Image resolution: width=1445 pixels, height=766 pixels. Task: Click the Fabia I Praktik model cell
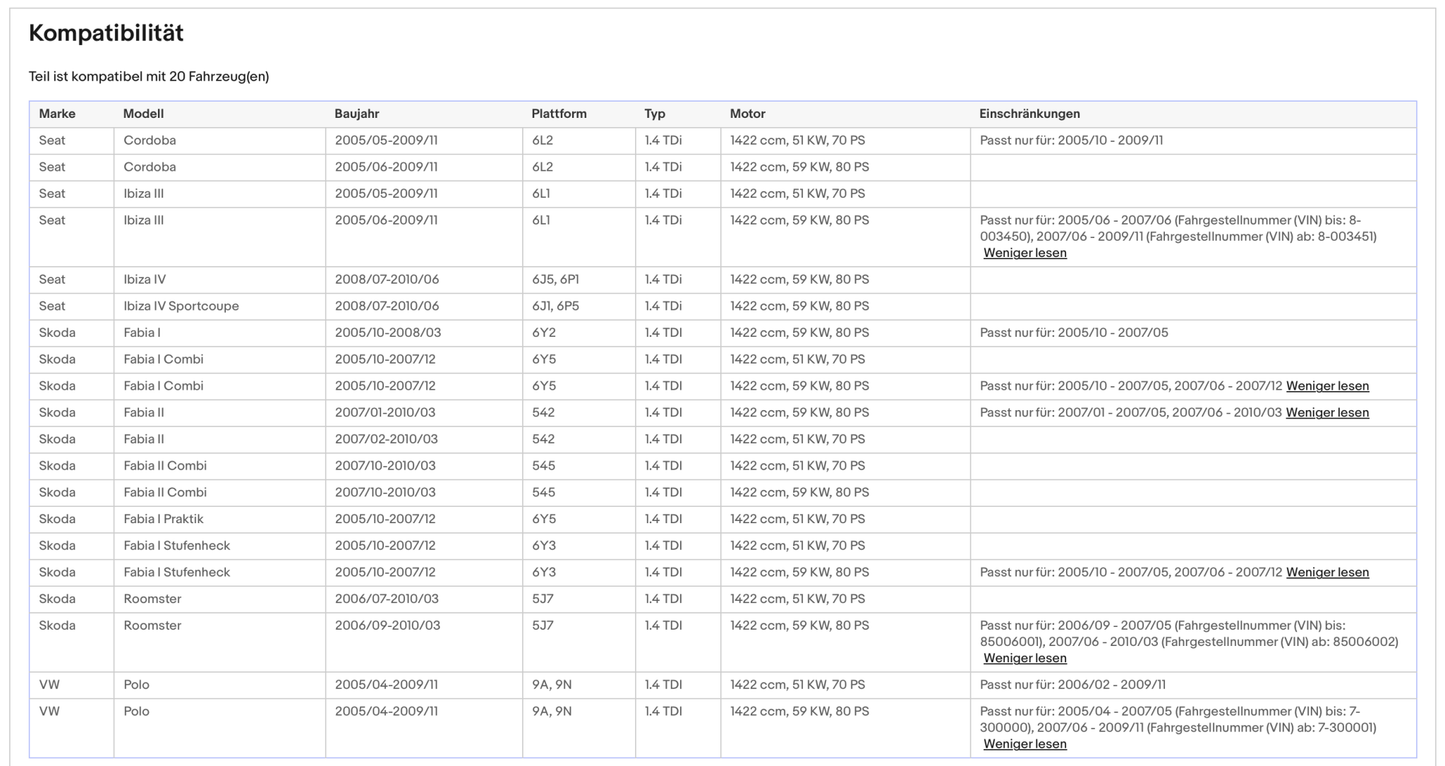pos(163,519)
